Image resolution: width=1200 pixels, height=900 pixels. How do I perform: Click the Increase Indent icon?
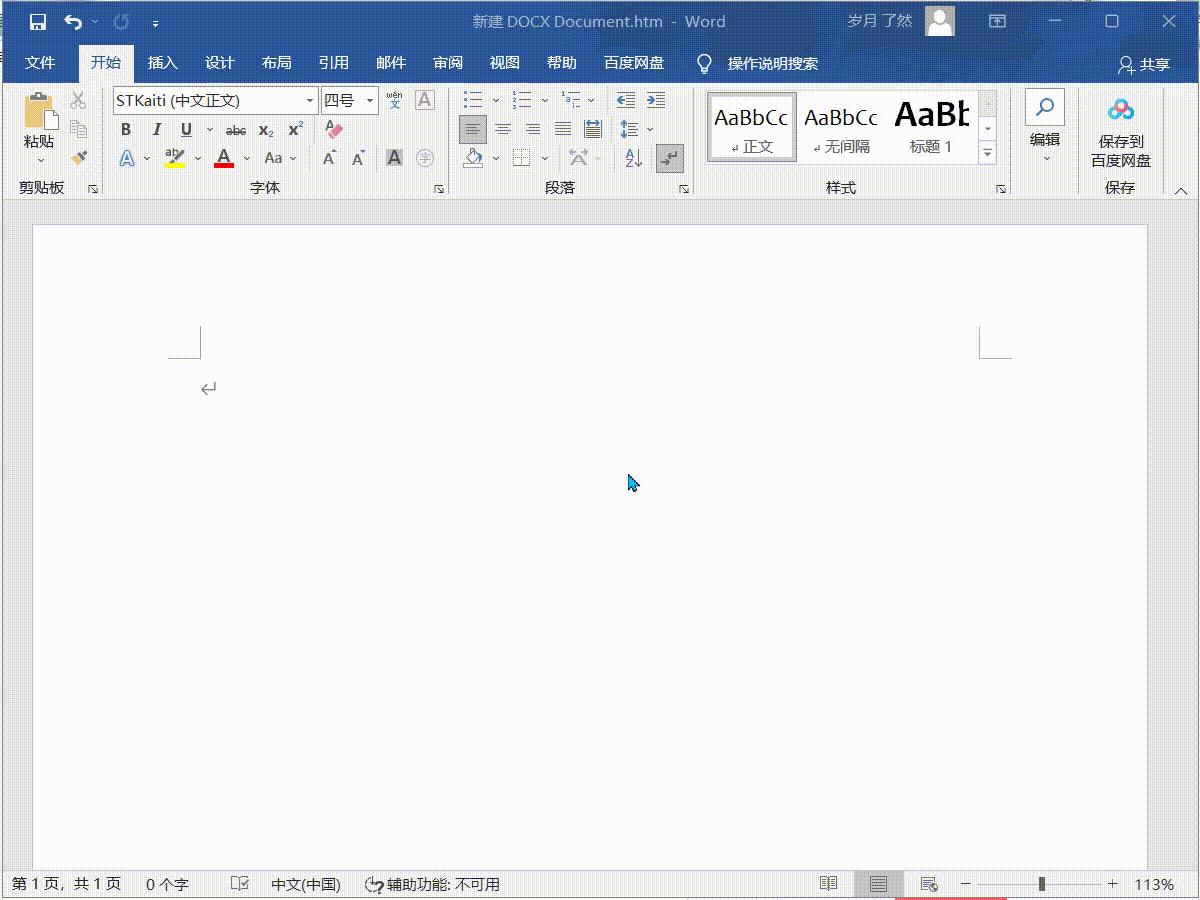pos(656,100)
